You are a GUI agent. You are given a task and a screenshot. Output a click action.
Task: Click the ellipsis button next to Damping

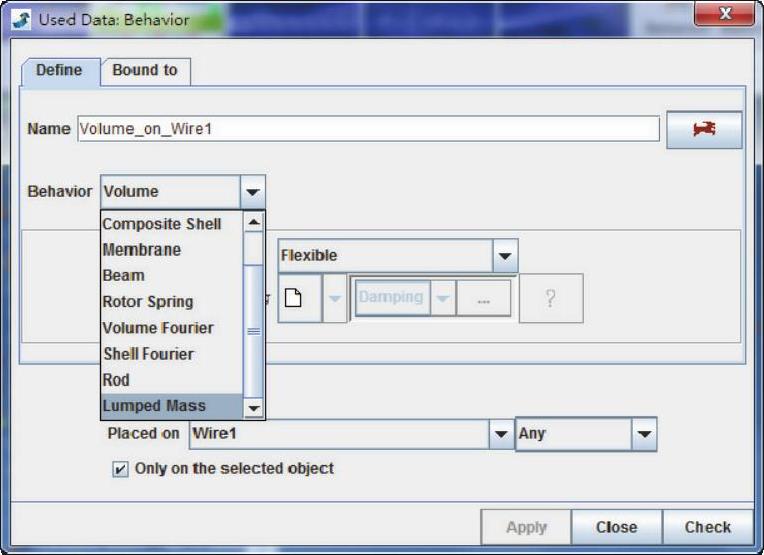pos(484,298)
